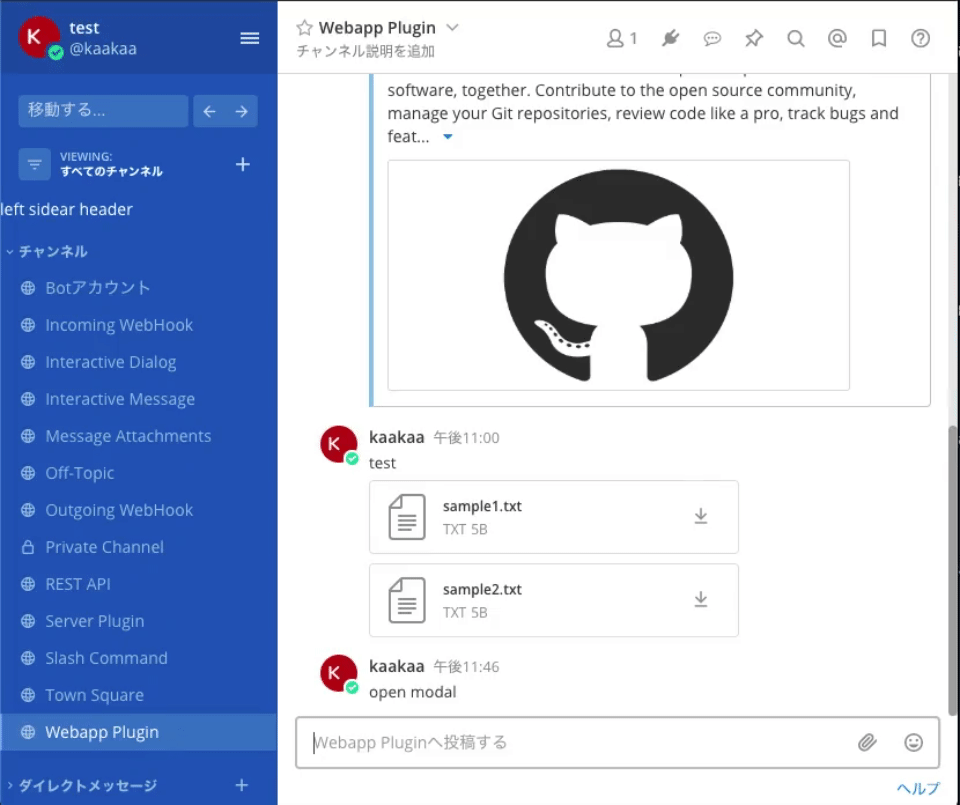960x805 pixels.
Task: Click the 午後11:46 timestamp
Action: [x=467, y=667]
